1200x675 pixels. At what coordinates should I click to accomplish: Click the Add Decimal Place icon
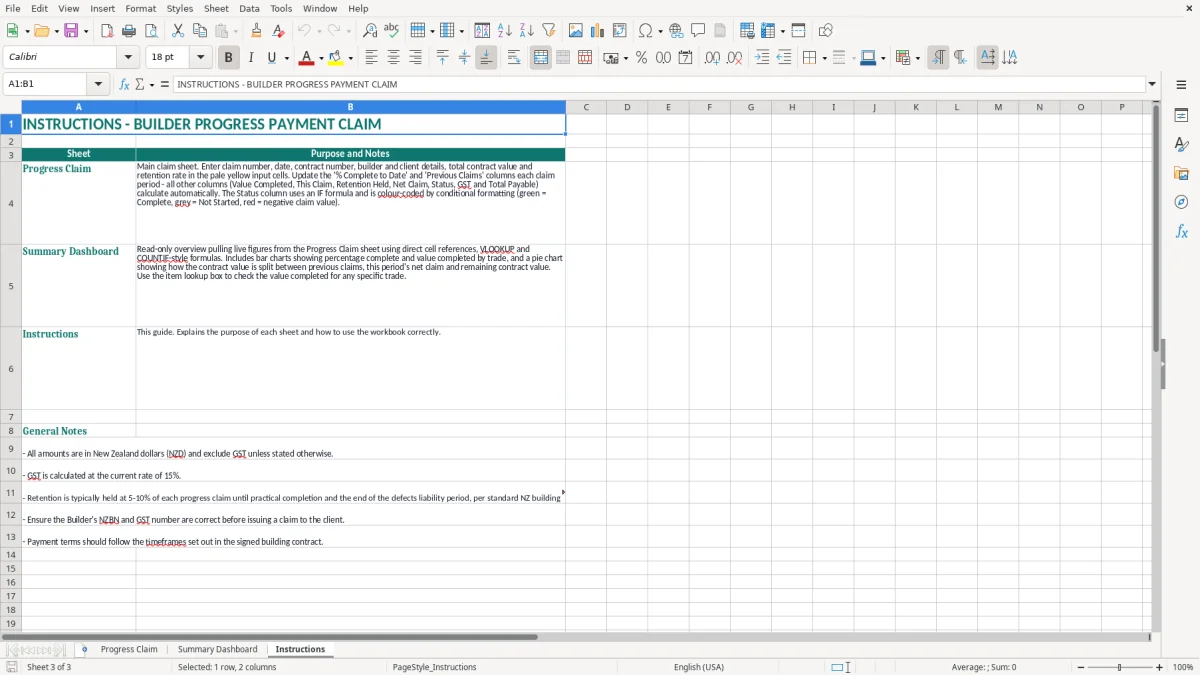coord(712,57)
